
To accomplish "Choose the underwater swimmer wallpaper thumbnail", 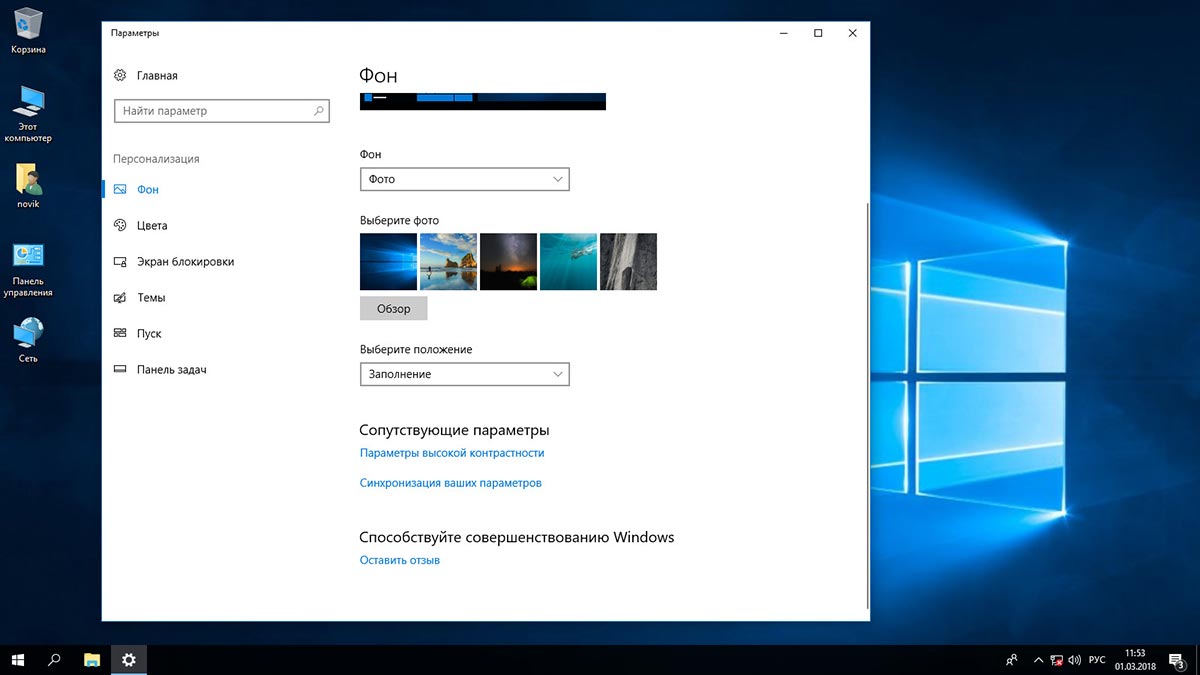I will 568,261.
